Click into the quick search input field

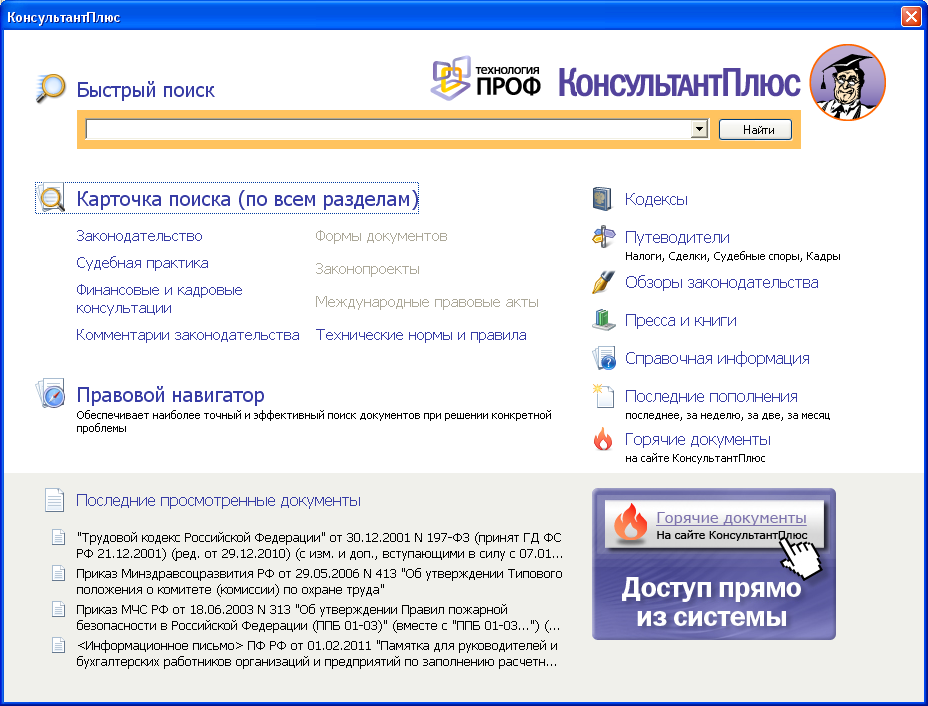[388, 129]
